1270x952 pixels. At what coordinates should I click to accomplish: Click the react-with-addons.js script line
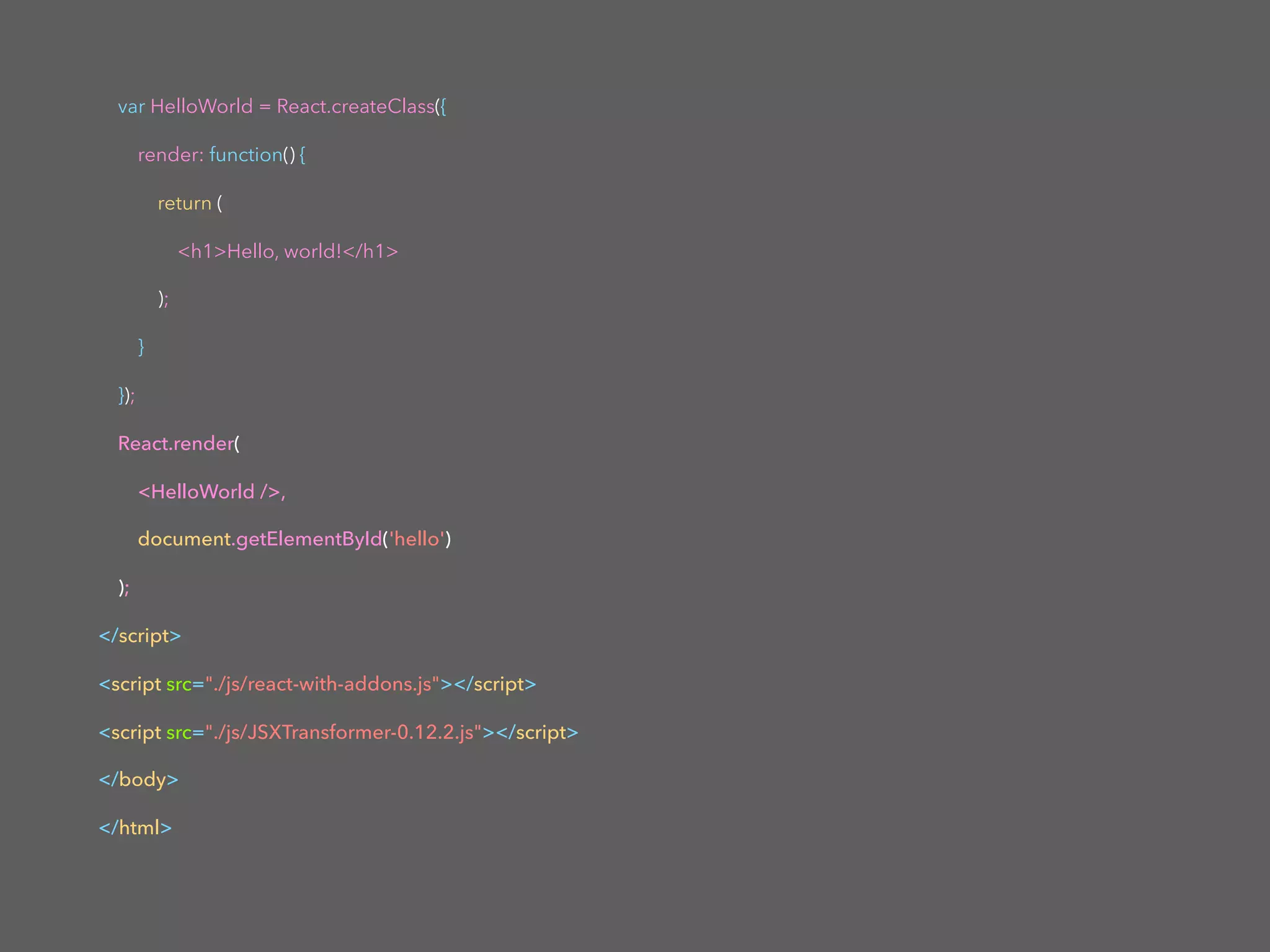point(317,684)
